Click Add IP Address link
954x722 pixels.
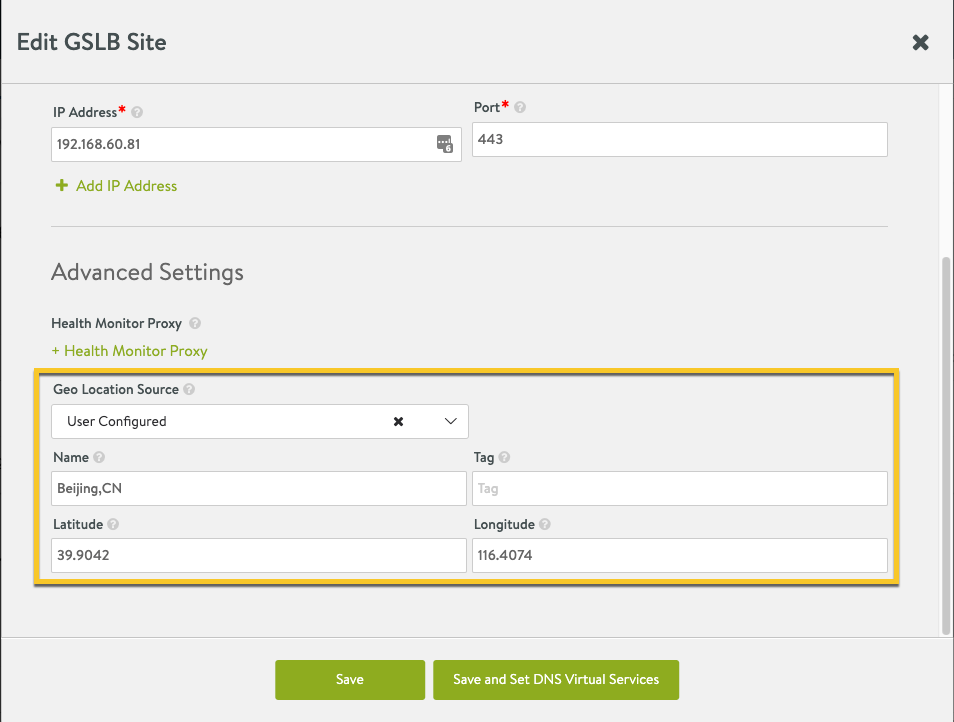click(x=127, y=186)
